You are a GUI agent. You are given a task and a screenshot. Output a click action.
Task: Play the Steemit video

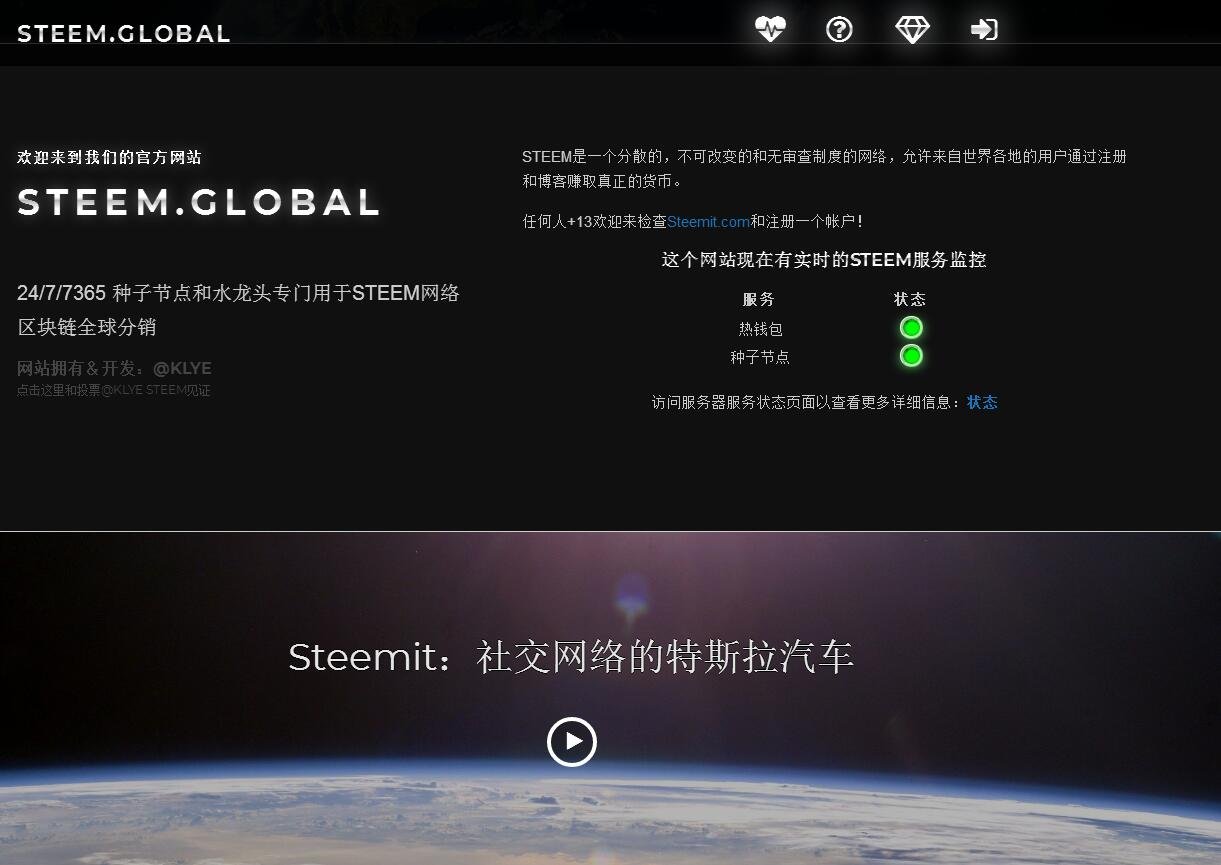572,742
